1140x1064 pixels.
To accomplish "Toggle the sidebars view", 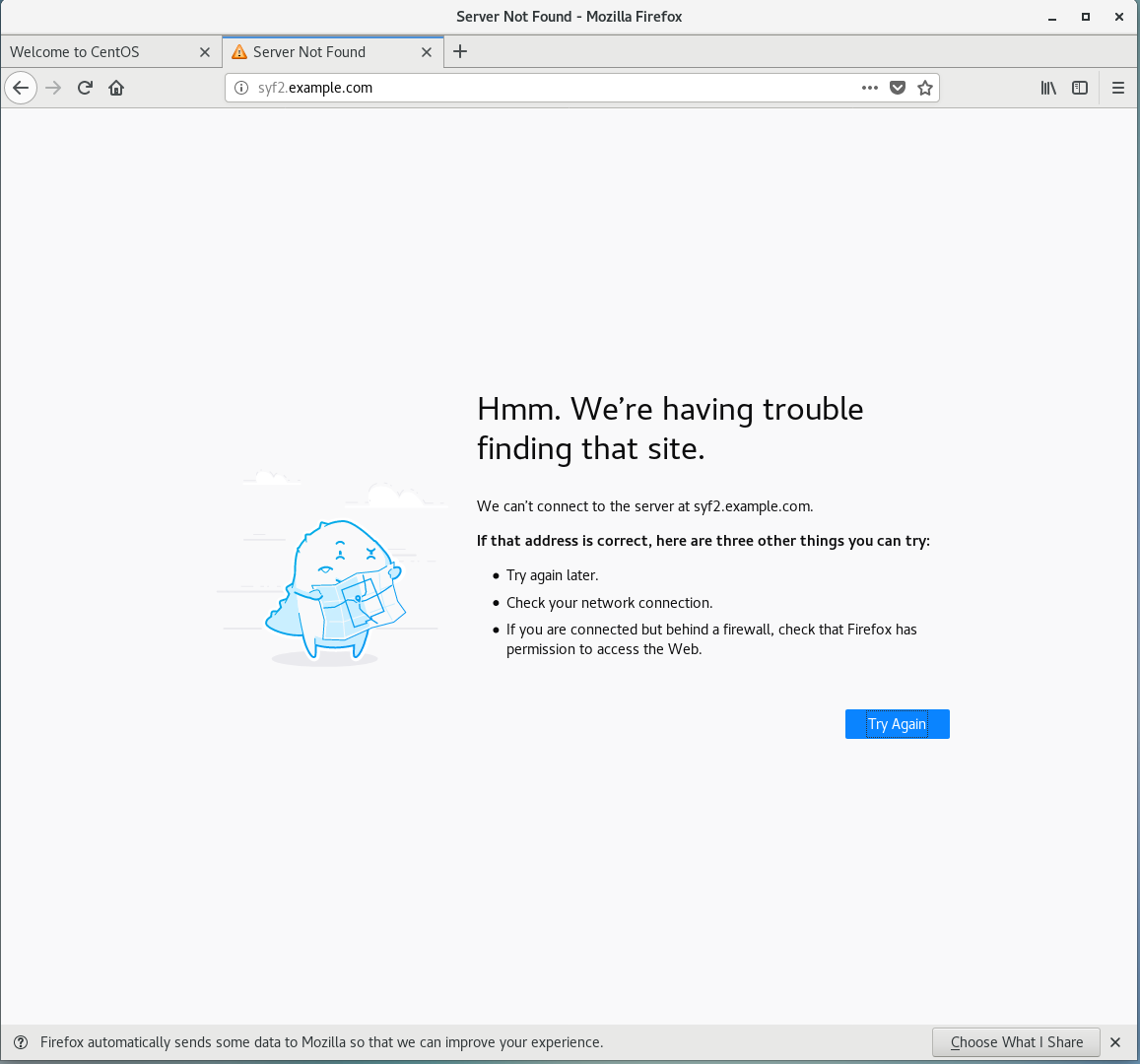I will (1080, 88).
